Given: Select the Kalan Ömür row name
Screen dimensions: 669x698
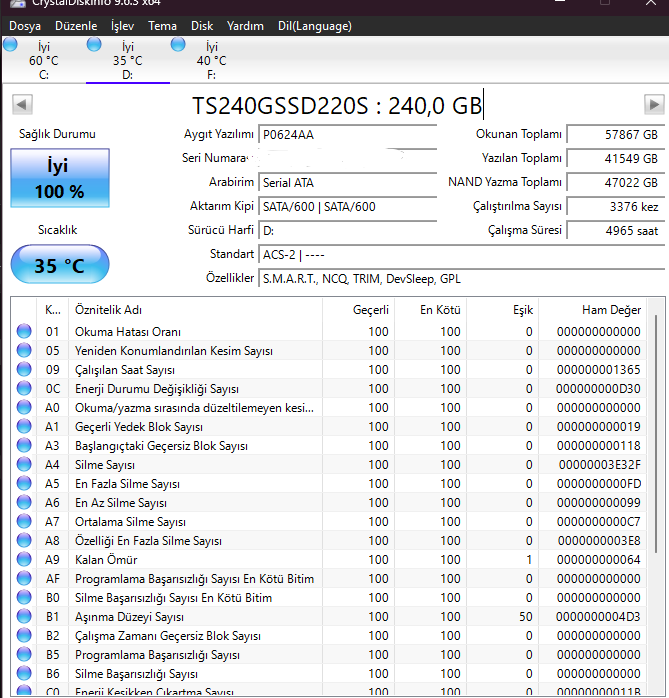Looking at the screenshot, I should [x=106, y=560].
